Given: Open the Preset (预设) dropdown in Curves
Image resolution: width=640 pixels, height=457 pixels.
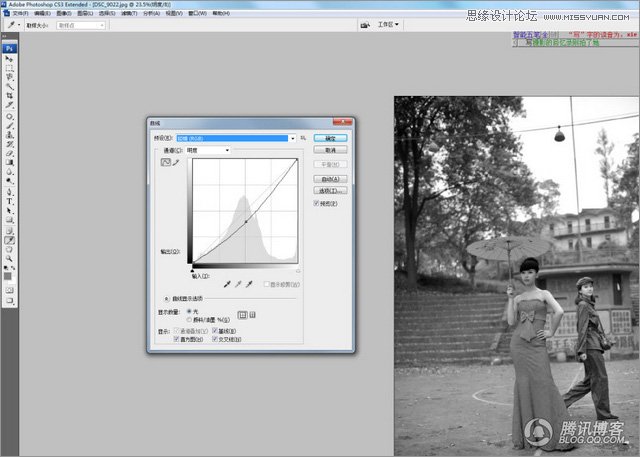Looking at the screenshot, I should [236, 138].
